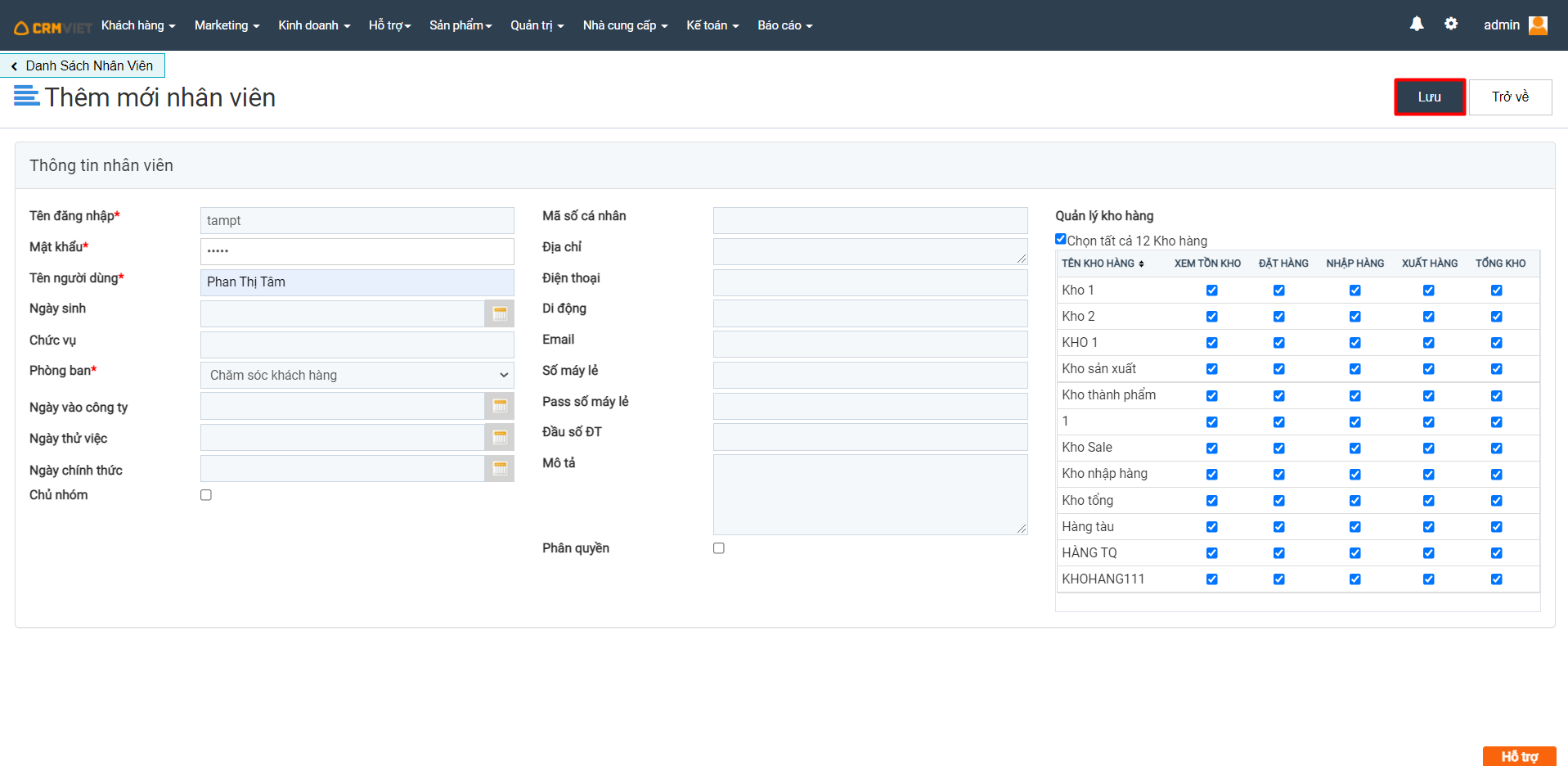Open the Báo cáo menu
The height and width of the screenshot is (766, 1568).
[x=784, y=25]
